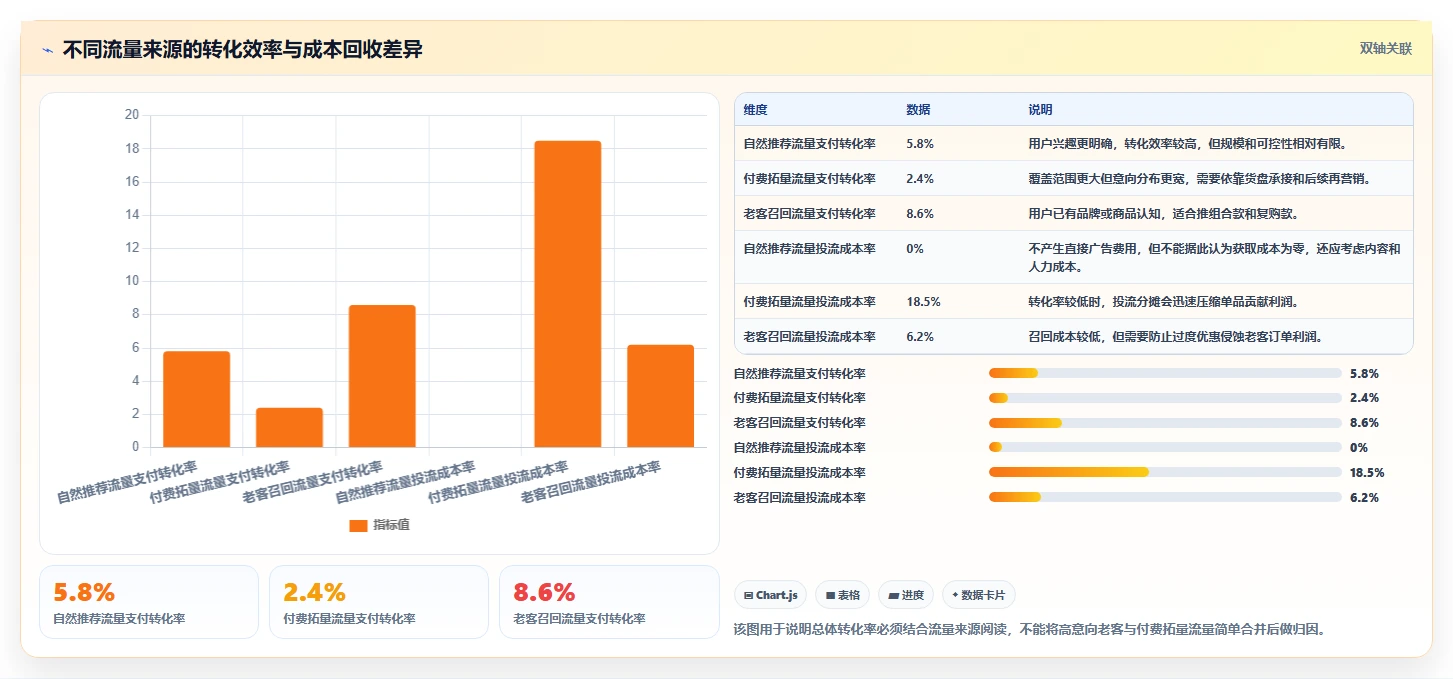Click the 18.5% progress bar for 付费拓量流量投流成本率
Viewport: 1453px width, 679px height.
point(1165,472)
